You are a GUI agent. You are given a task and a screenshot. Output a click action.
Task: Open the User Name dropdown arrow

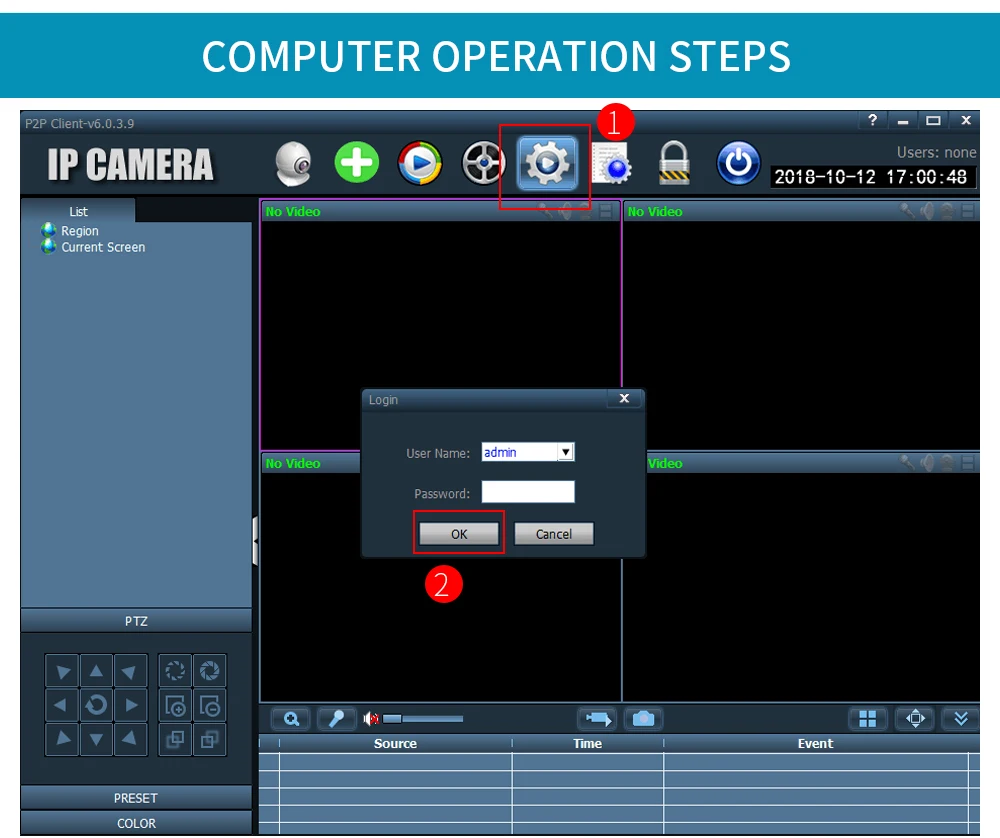tap(565, 452)
